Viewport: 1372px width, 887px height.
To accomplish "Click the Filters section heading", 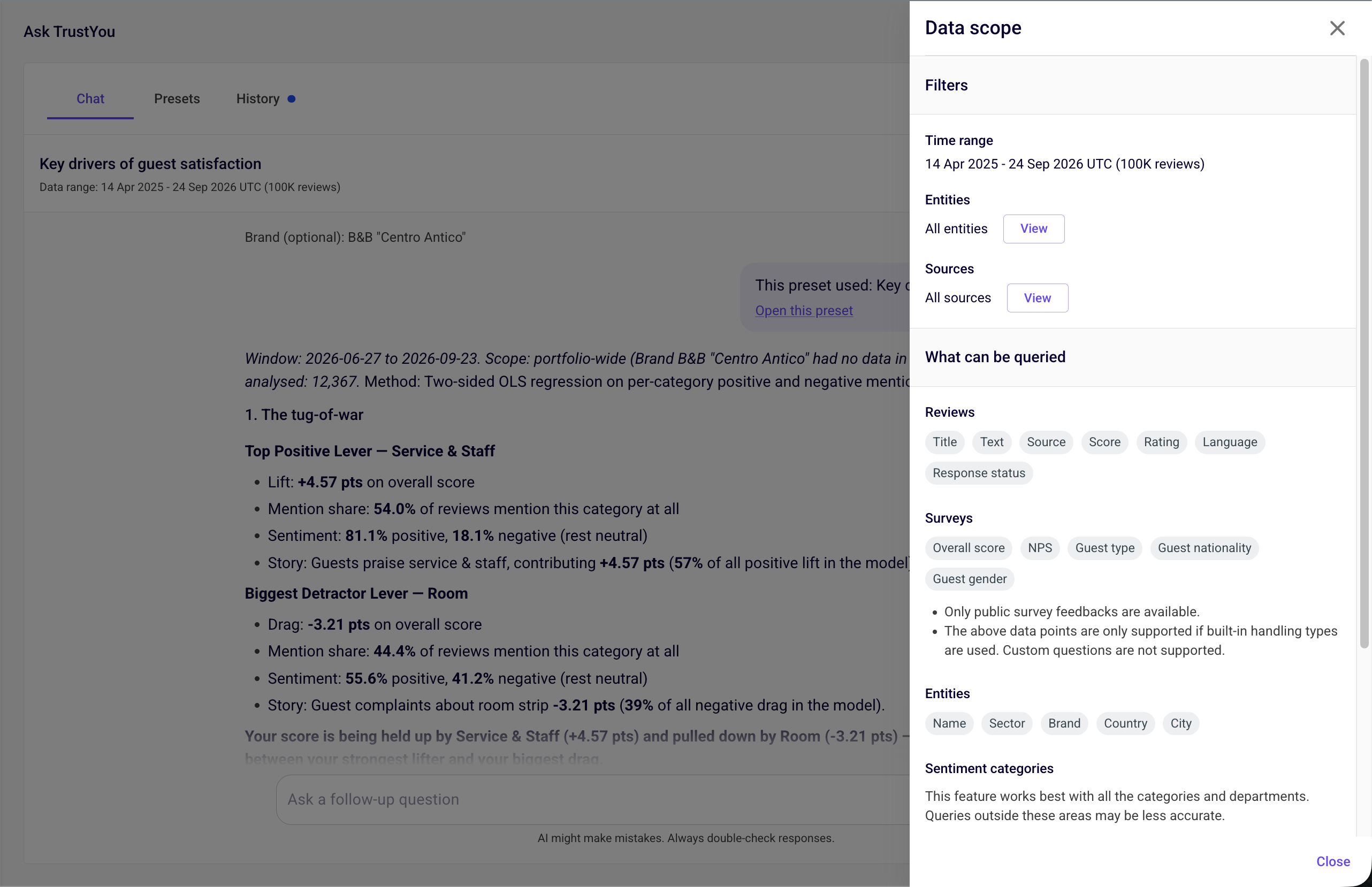I will click(946, 85).
